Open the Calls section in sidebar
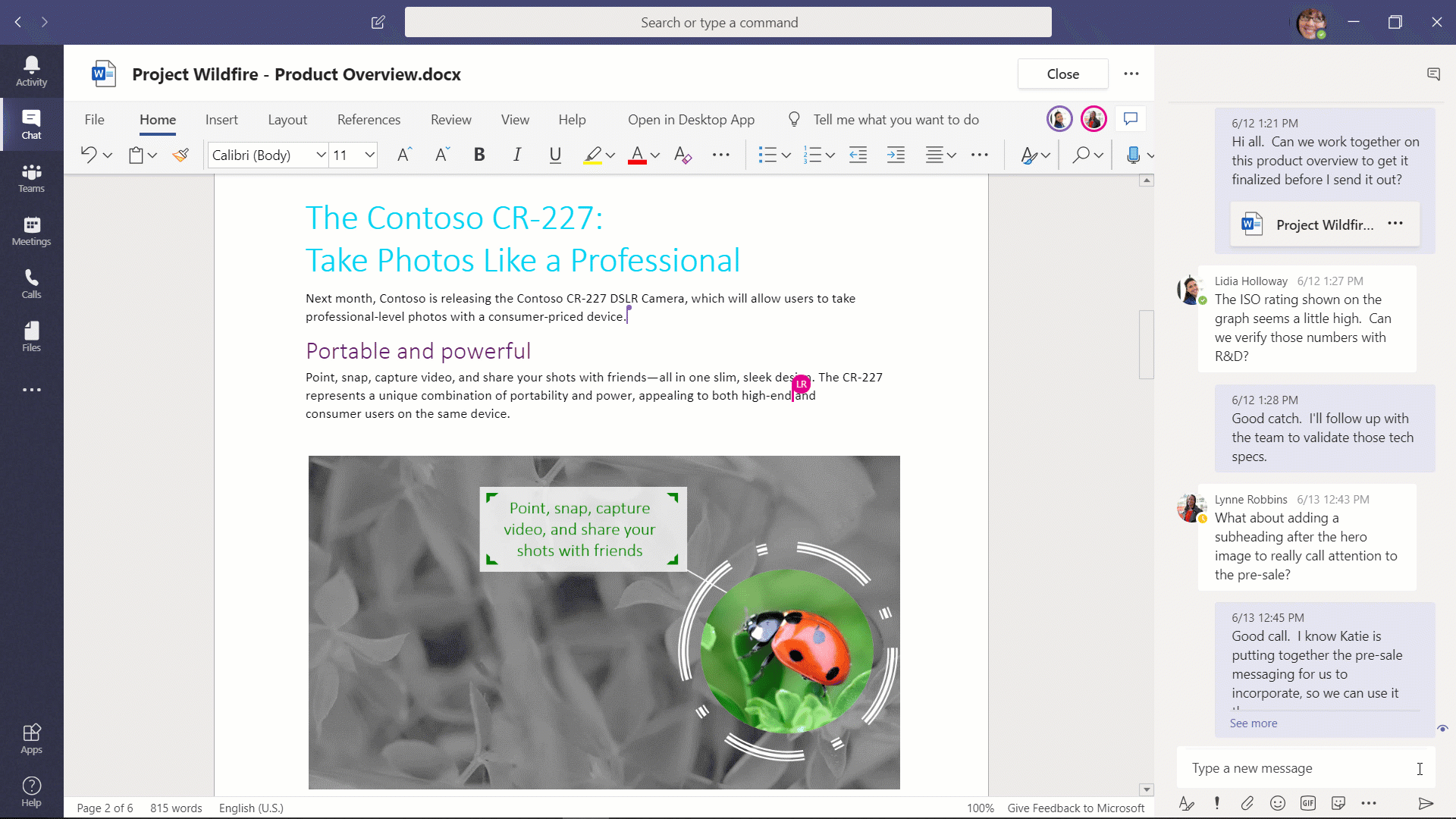Screen dimensions: 1456x819 [x=31, y=284]
